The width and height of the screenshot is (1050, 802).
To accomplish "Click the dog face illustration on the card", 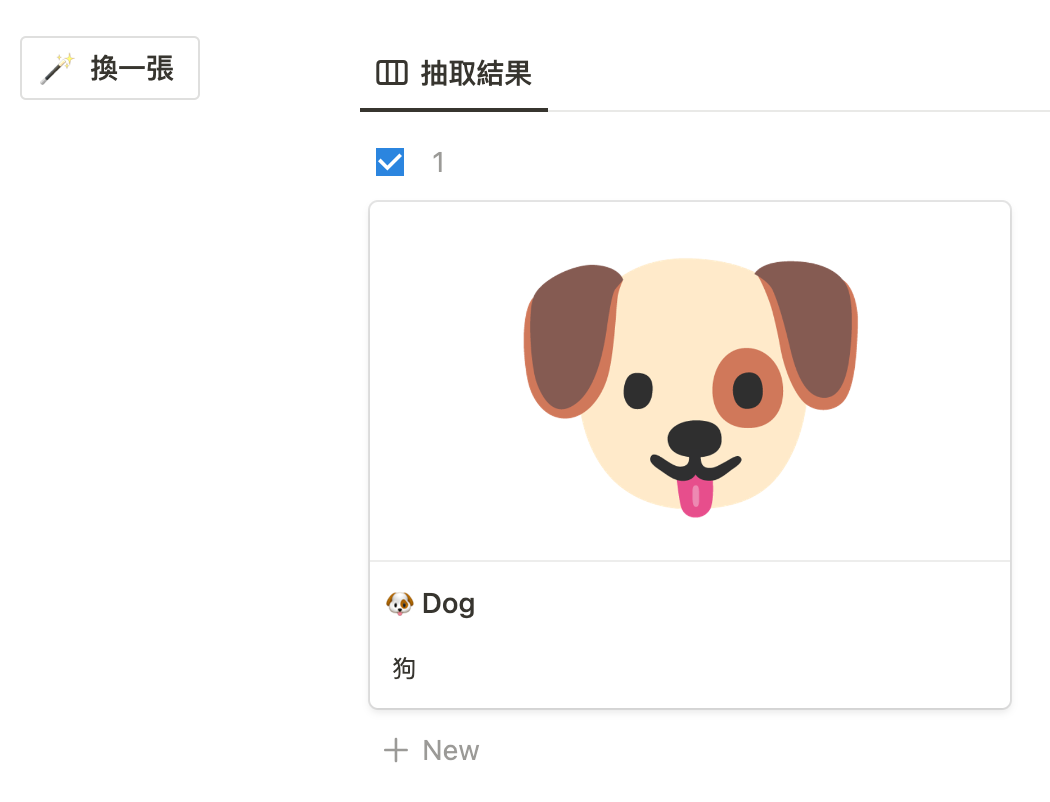I will 689,385.
